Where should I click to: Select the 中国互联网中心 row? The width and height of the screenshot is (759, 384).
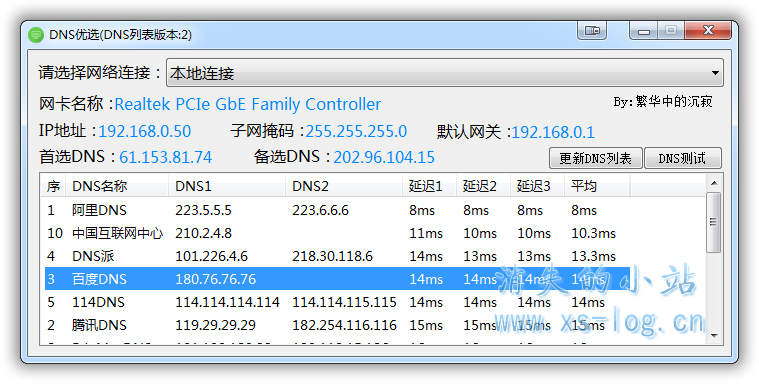click(337, 233)
